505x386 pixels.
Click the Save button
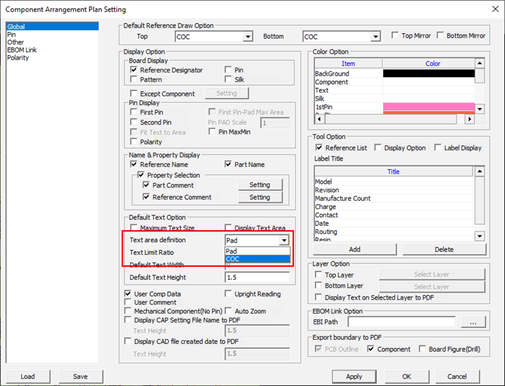point(80,376)
